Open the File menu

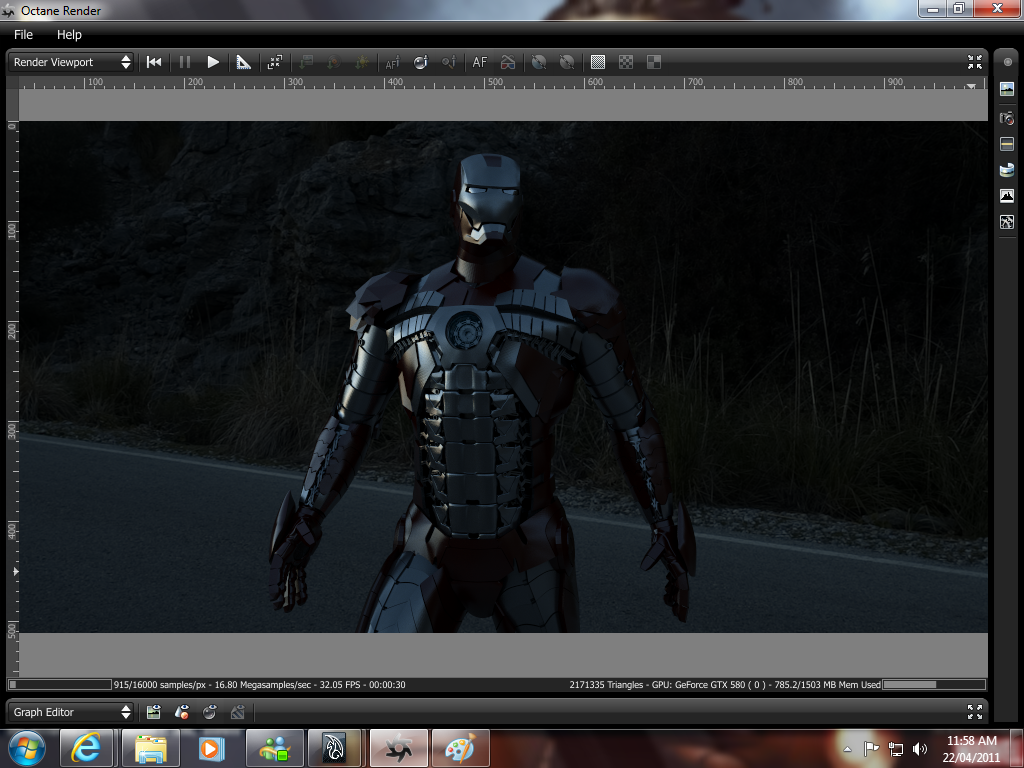click(x=24, y=35)
